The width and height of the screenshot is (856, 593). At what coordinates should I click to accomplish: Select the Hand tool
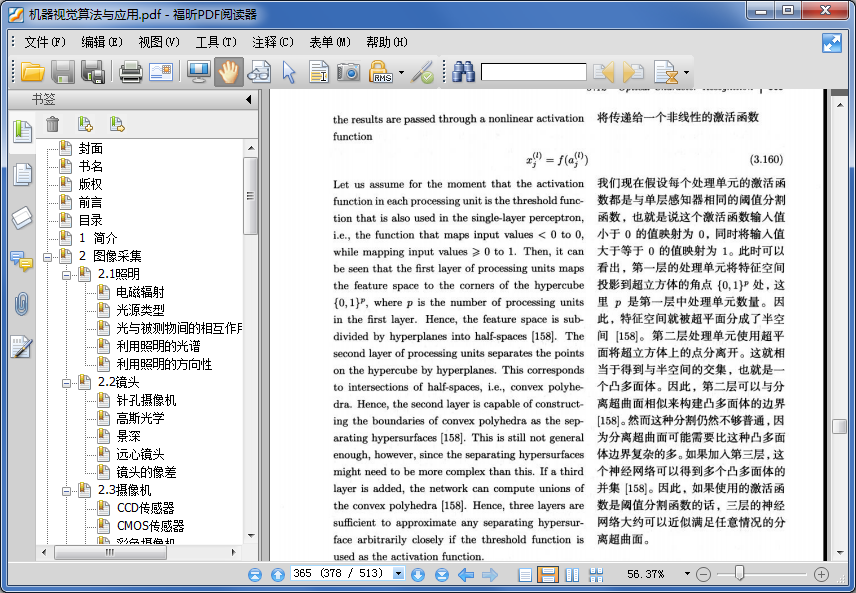[x=229, y=72]
